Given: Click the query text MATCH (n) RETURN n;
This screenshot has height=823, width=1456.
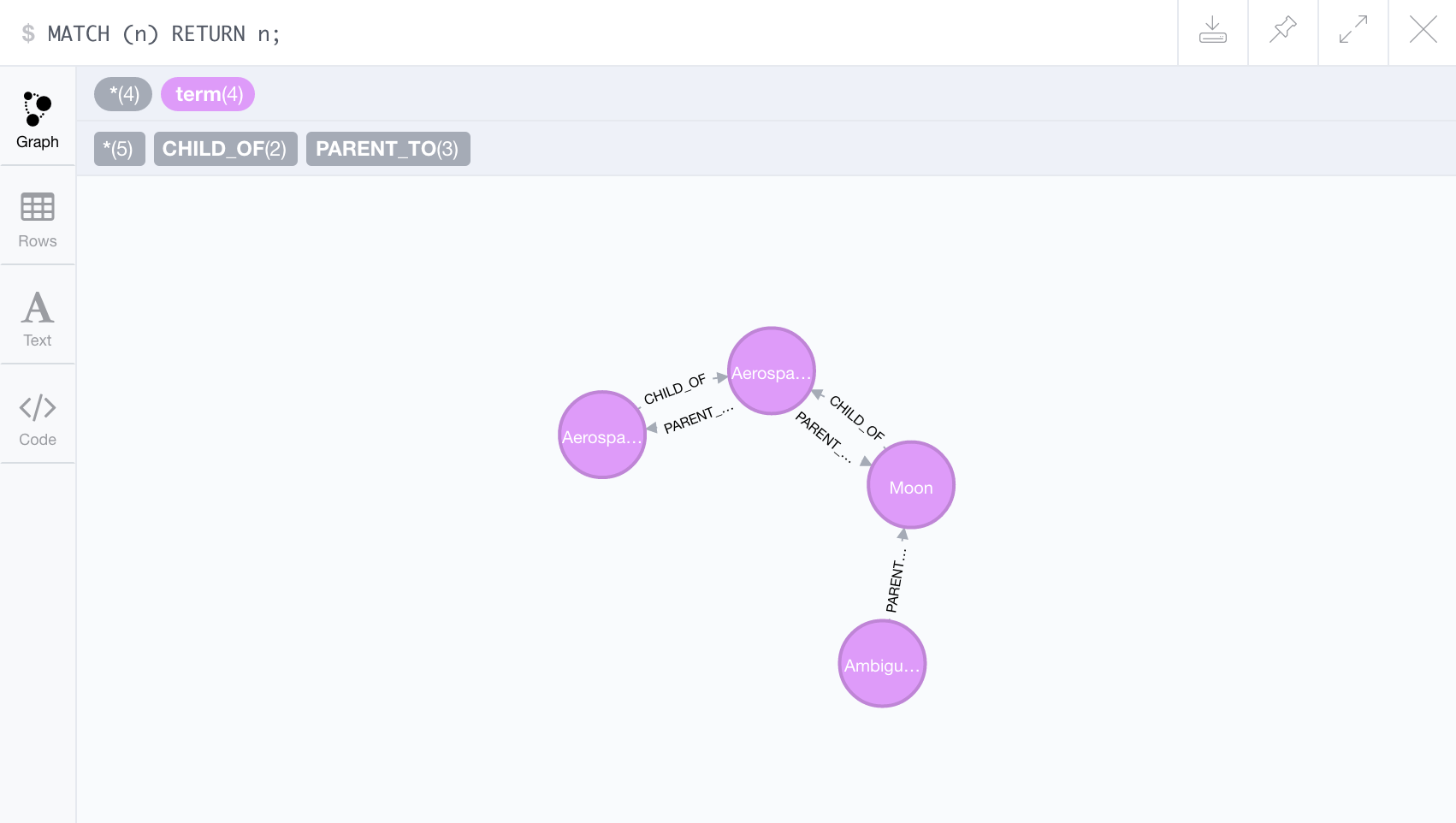Looking at the screenshot, I should point(163,33).
